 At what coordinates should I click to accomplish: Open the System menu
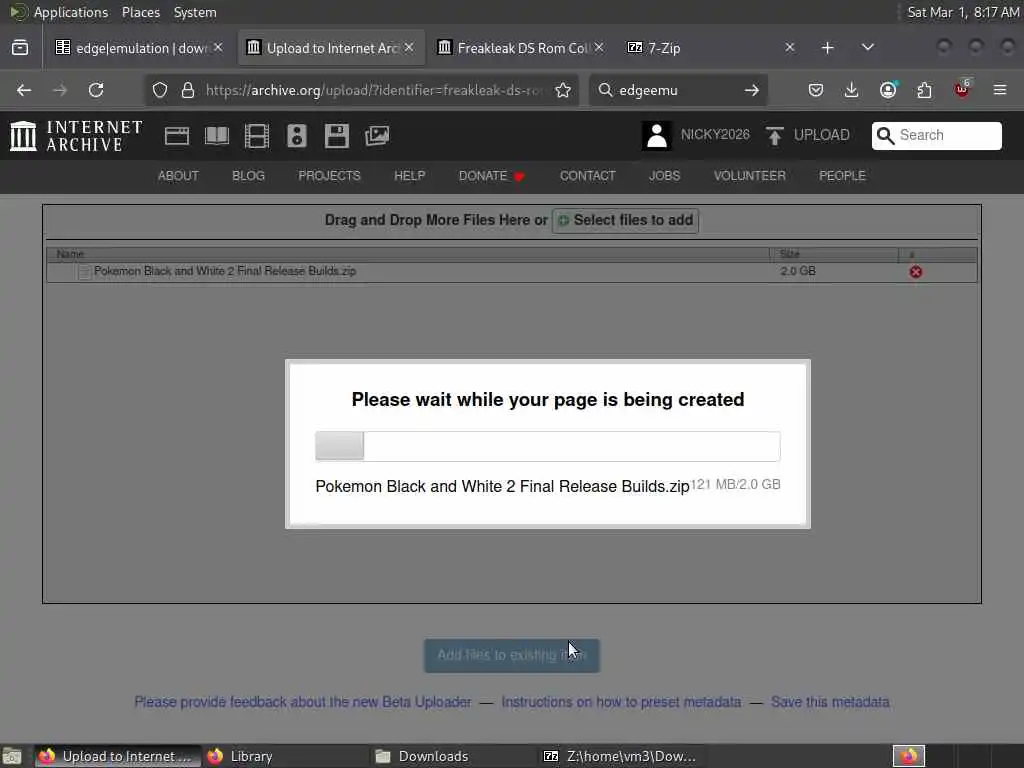(x=195, y=12)
